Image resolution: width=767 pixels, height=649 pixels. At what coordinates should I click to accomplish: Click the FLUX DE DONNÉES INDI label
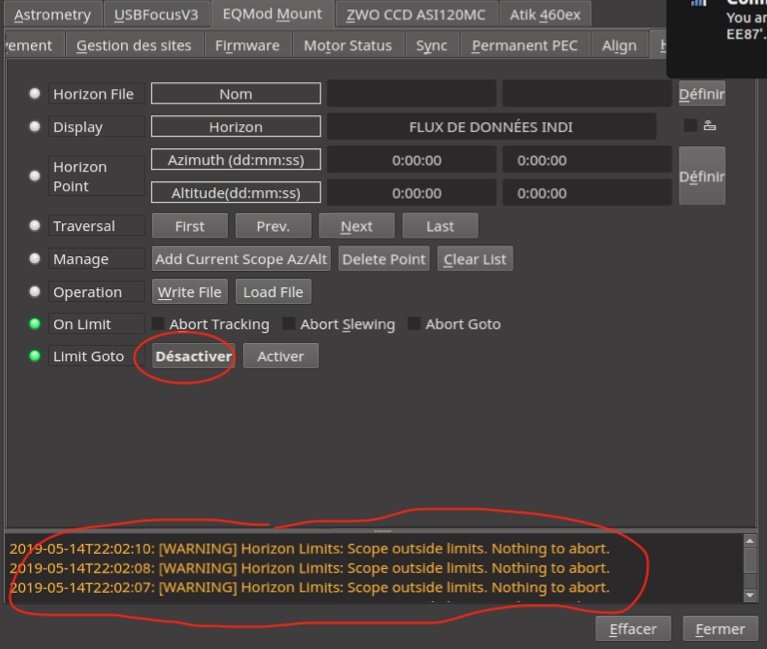[491, 127]
